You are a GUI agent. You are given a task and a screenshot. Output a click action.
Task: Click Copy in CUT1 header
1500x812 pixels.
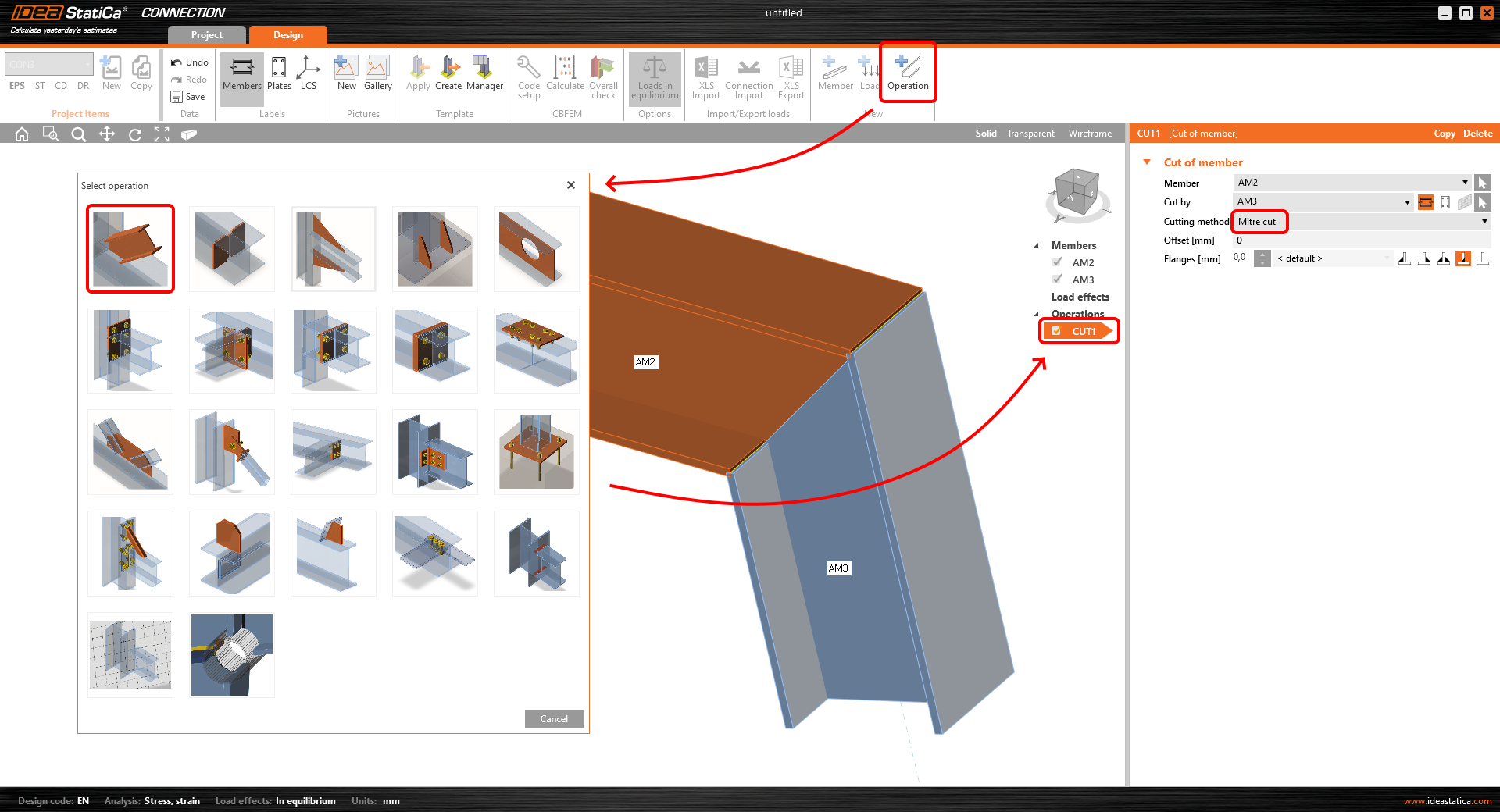1445,134
